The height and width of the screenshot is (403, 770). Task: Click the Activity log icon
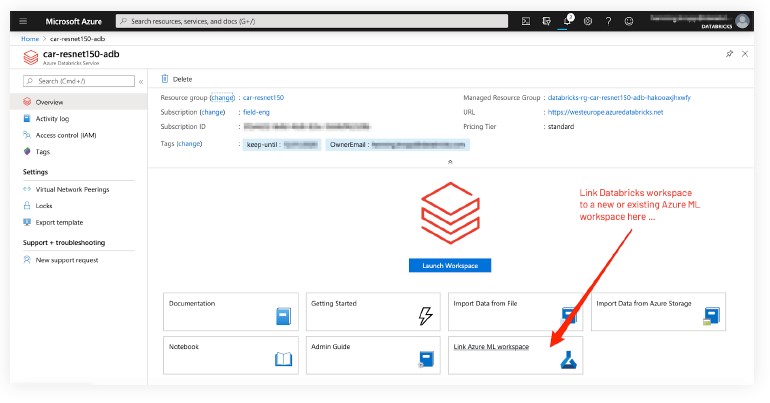coord(27,118)
